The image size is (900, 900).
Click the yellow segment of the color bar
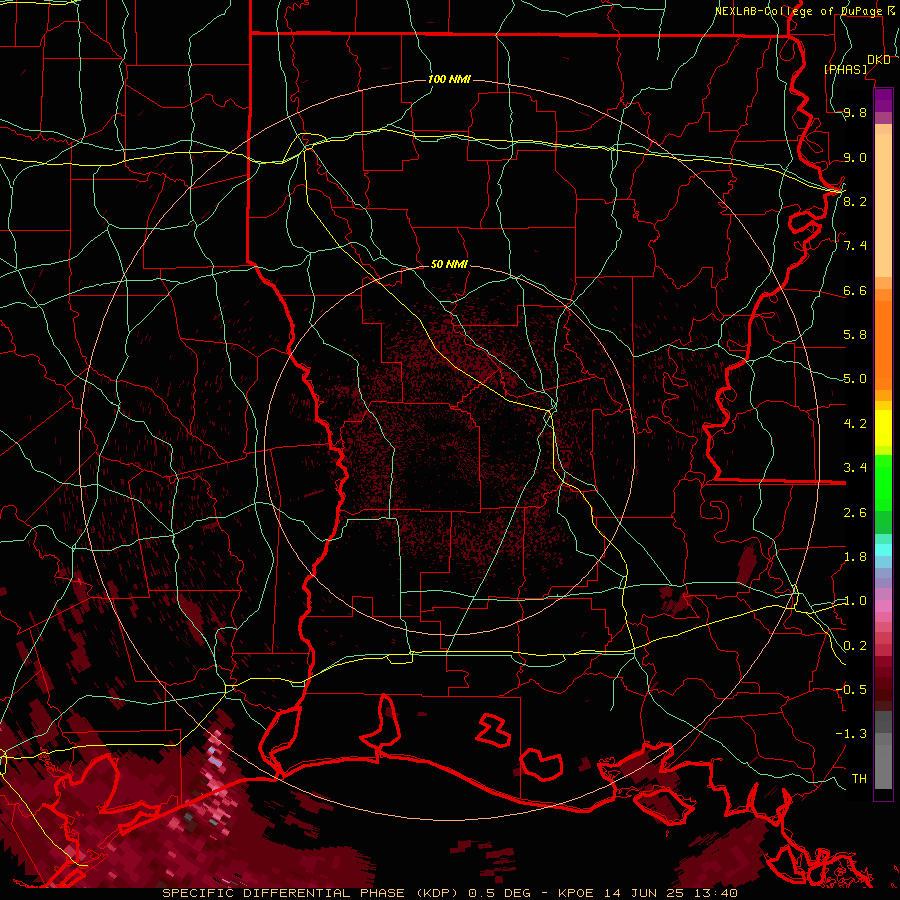click(x=883, y=428)
